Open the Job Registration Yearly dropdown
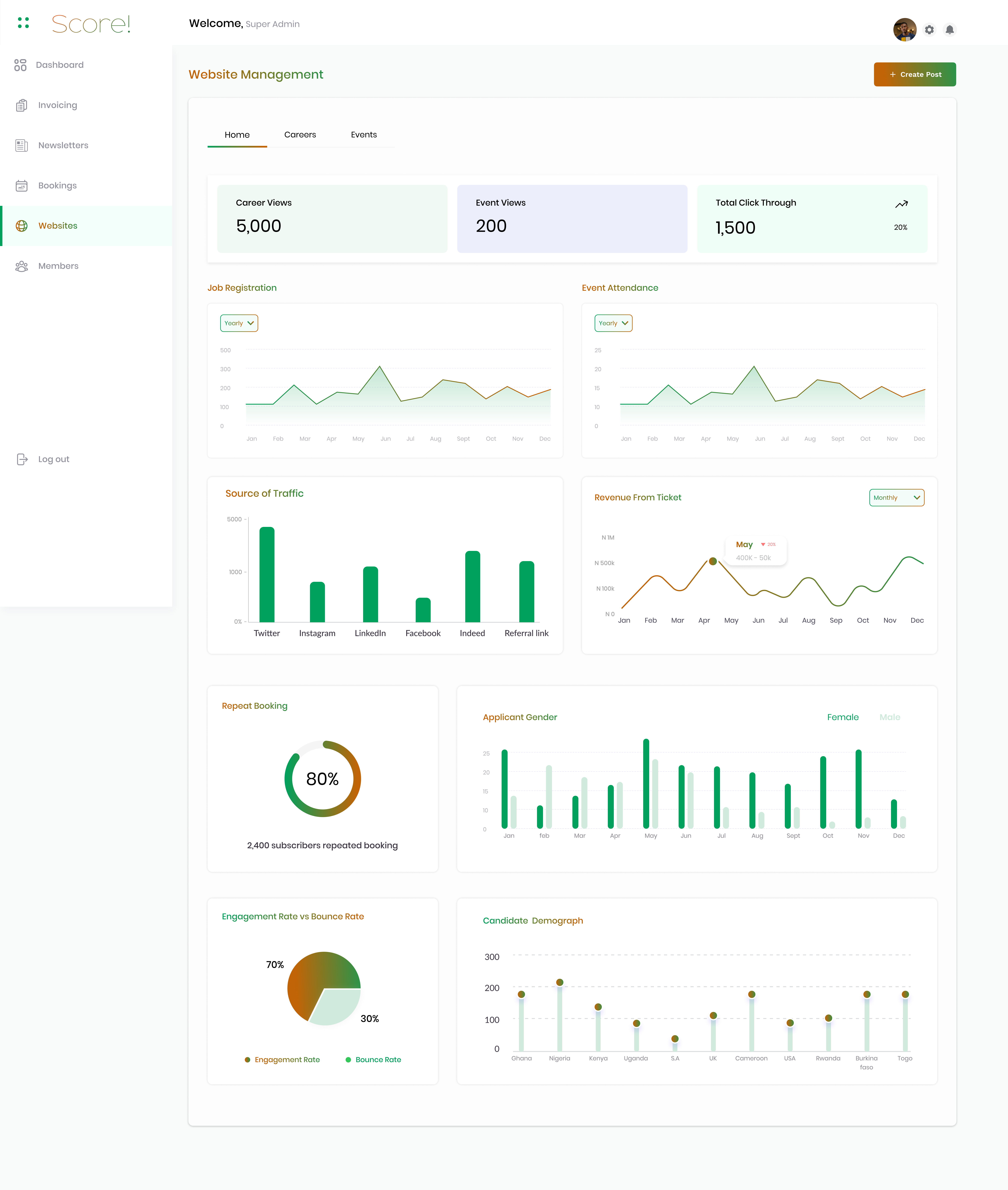 pos(239,323)
